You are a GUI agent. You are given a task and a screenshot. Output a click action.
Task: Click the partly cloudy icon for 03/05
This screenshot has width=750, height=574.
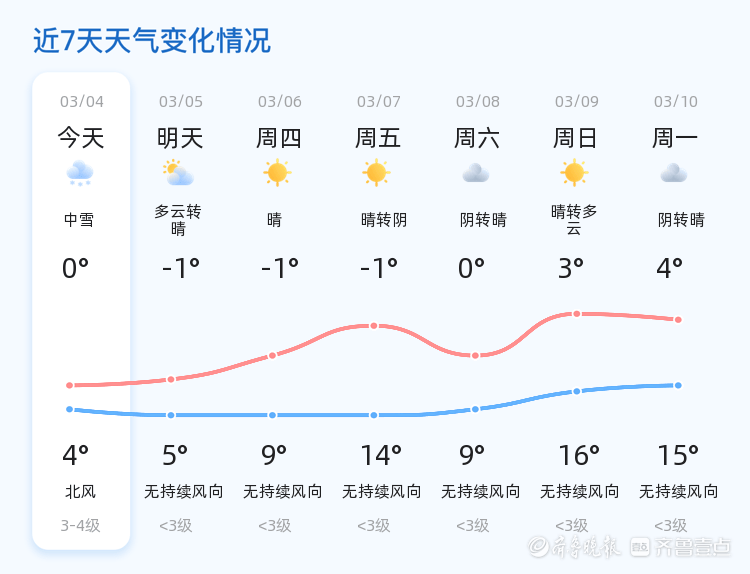(178, 173)
